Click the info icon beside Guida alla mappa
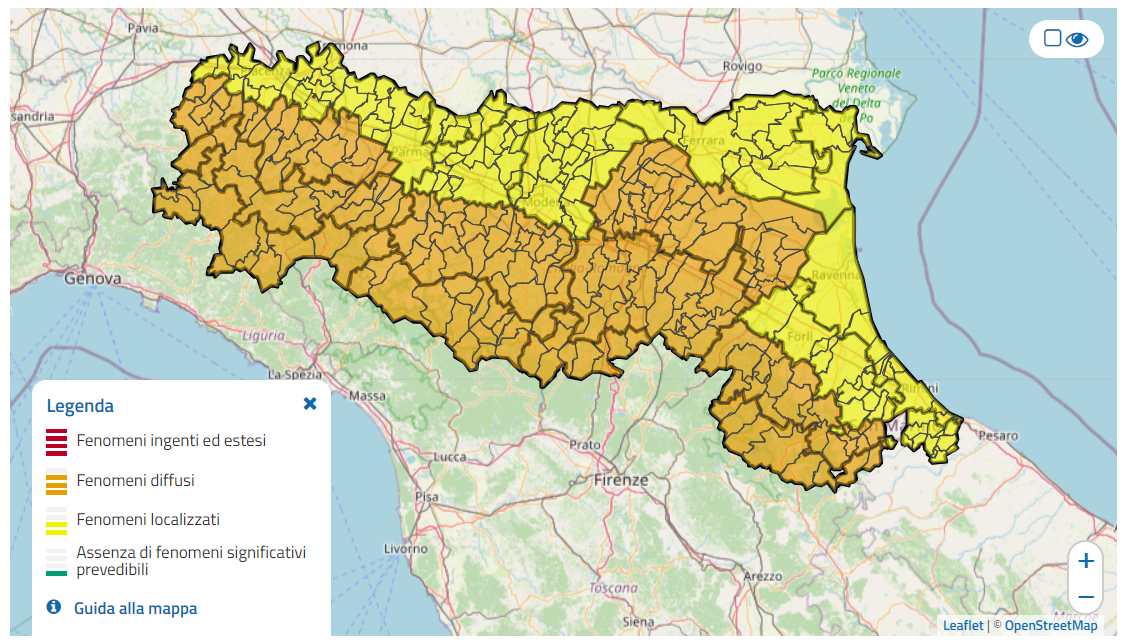This screenshot has height=643, width=1123. click(54, 607)
